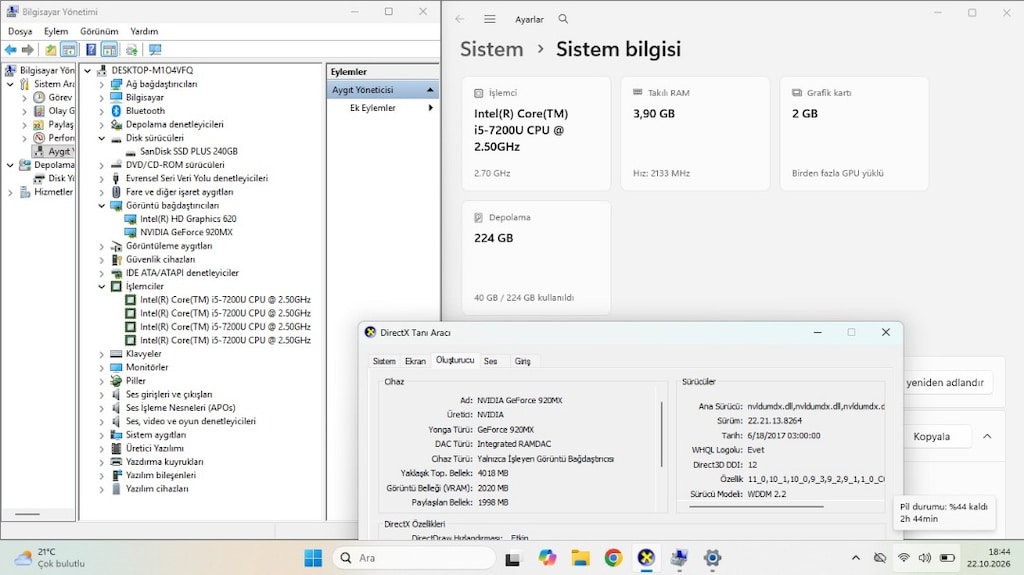1024x575 pixels.
Task: Collapse the section next to Kopyala button
Action: (x=987, y=436)
